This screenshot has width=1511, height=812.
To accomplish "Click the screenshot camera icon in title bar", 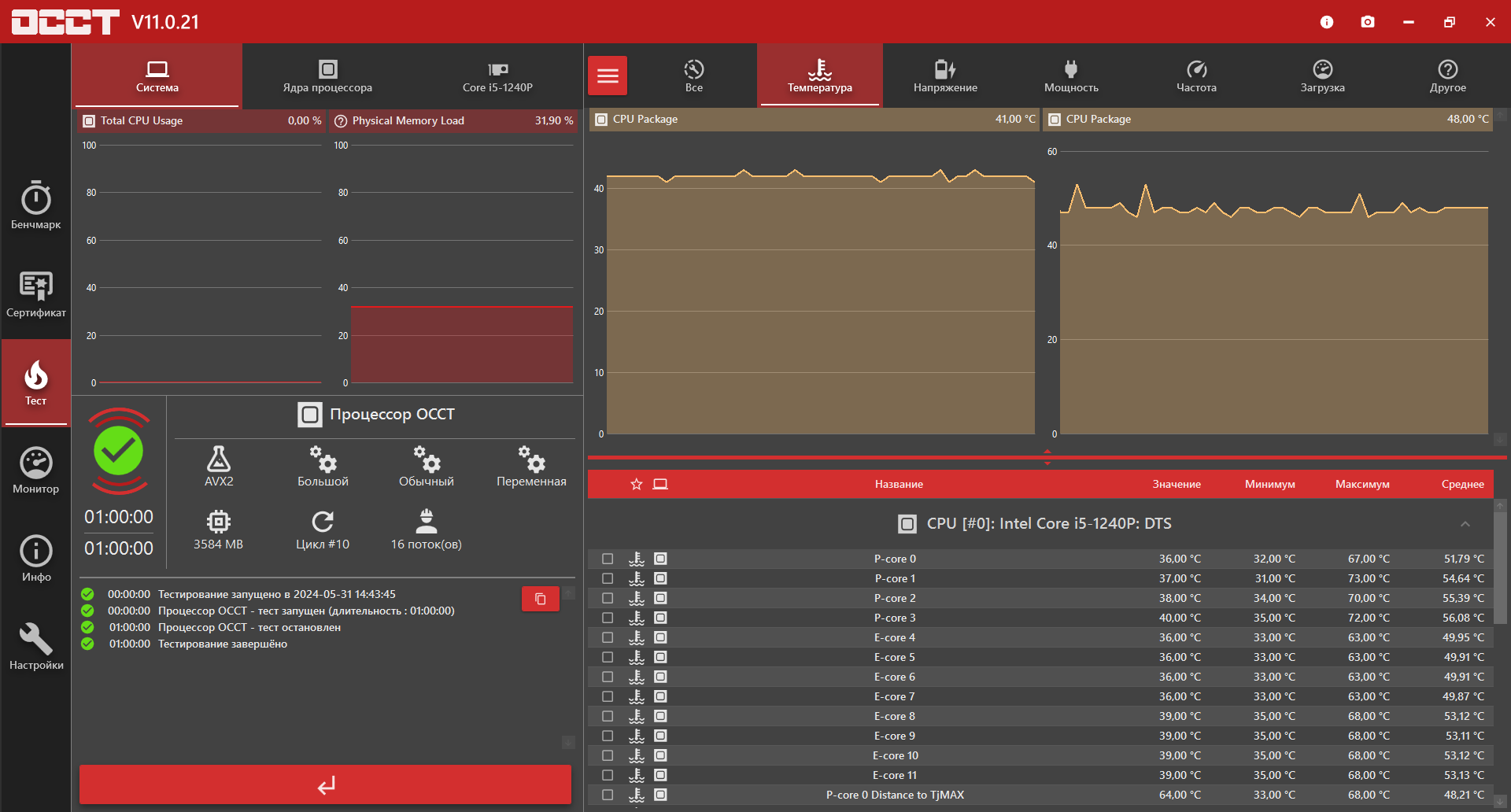I will [1368, 22].
